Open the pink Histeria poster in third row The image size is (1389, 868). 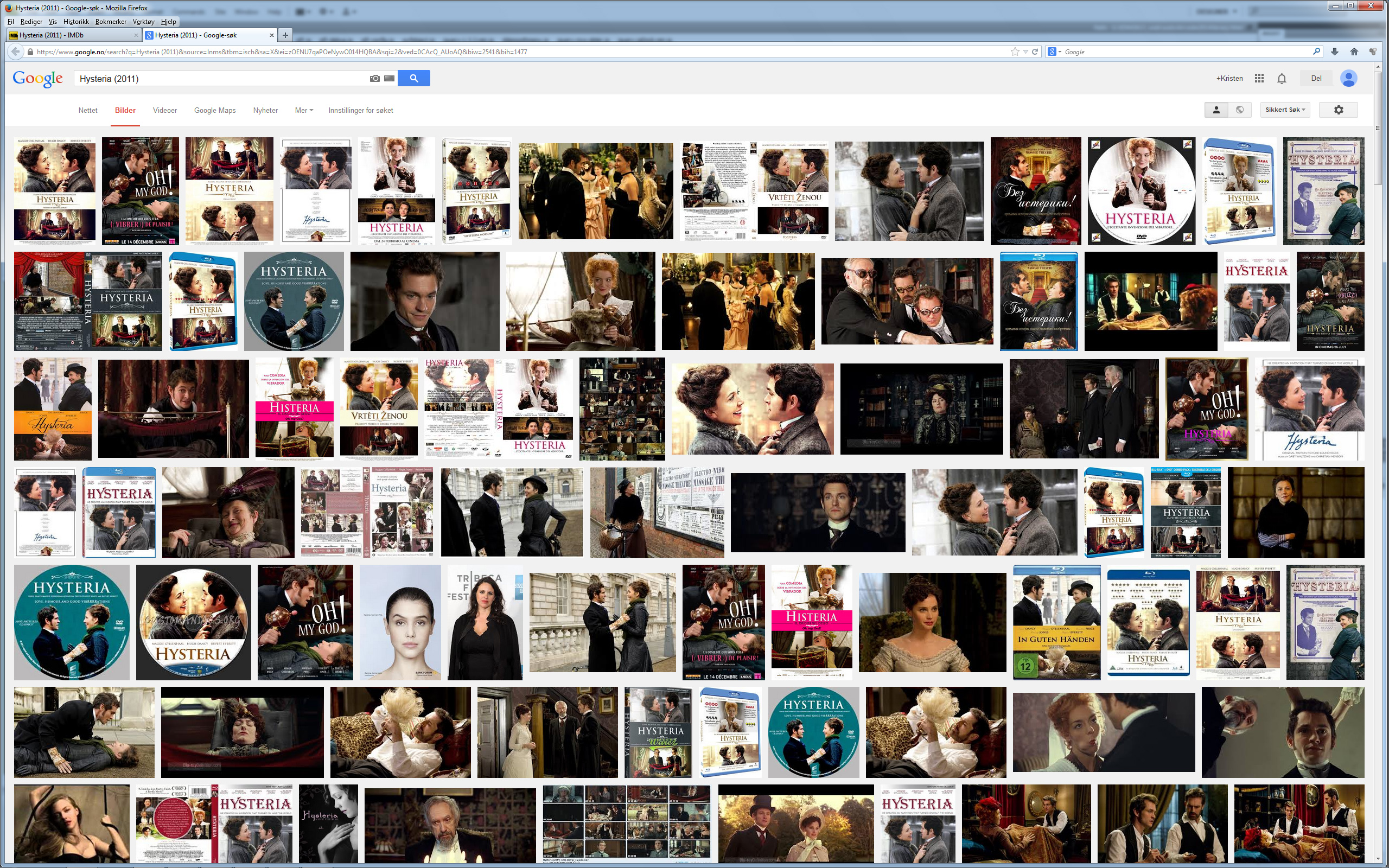(x=295, y=409)
